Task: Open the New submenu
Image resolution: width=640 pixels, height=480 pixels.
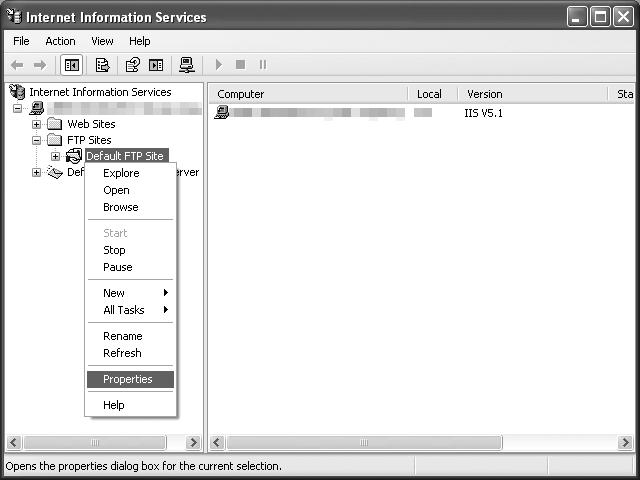Action: coord(131,293)
